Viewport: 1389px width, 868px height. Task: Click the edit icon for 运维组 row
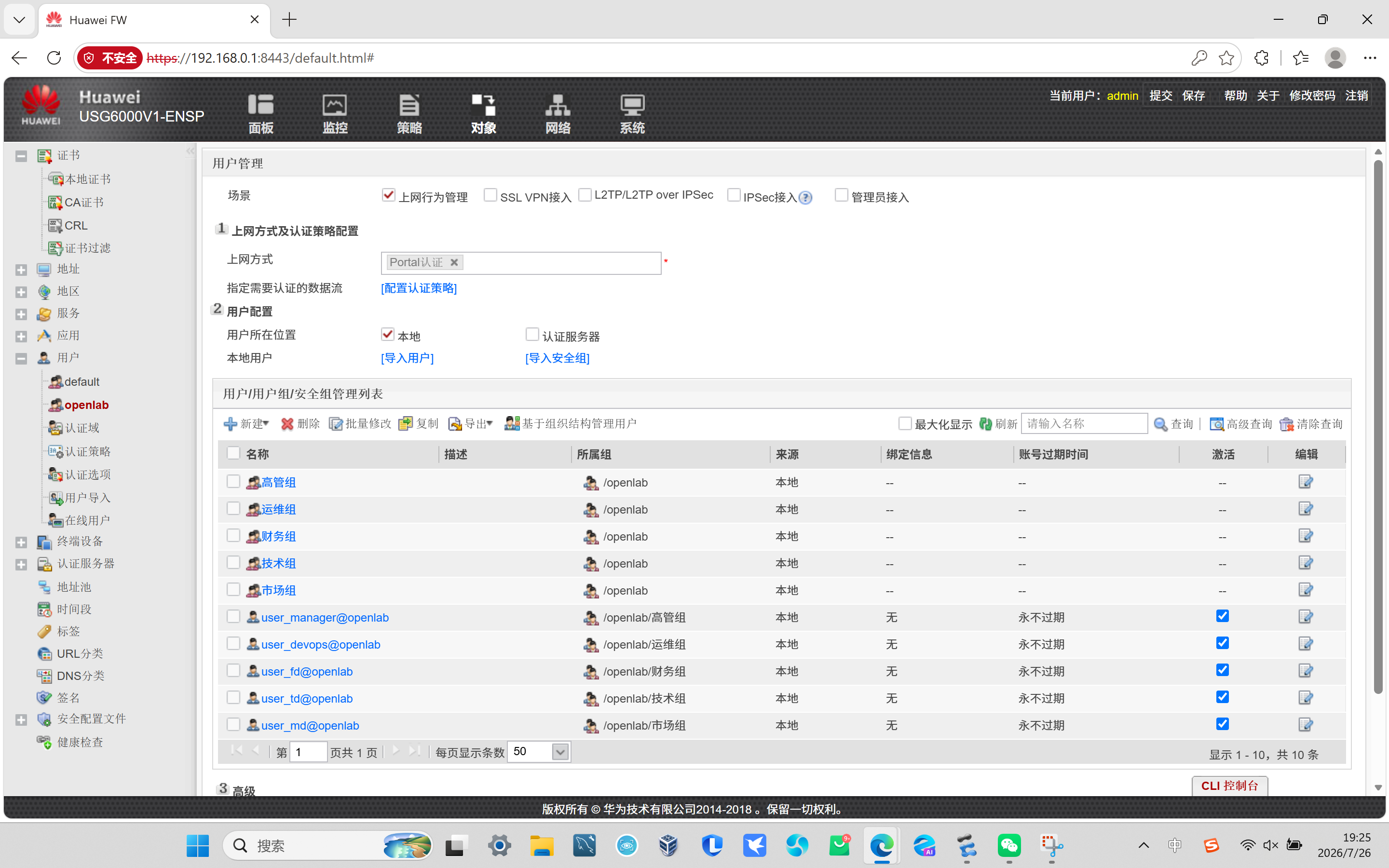[1305, 509]
